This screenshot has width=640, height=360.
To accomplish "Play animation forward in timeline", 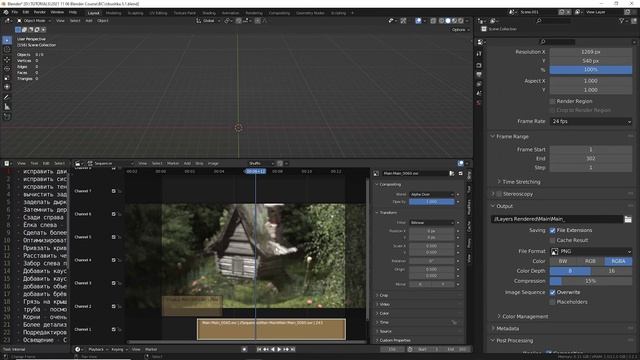I will click(279, 349).
